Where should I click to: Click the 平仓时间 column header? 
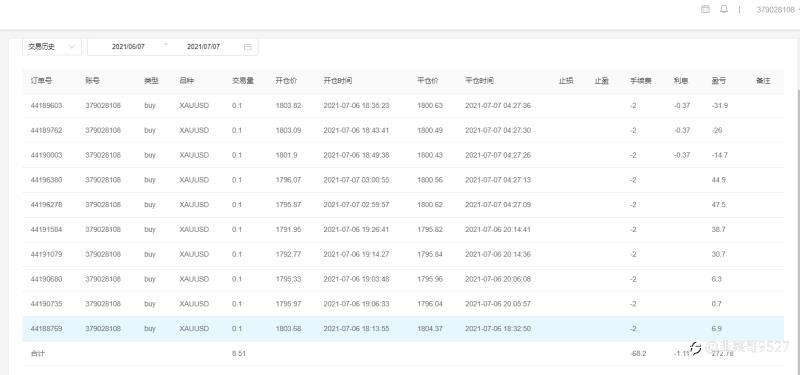[479, 81]
